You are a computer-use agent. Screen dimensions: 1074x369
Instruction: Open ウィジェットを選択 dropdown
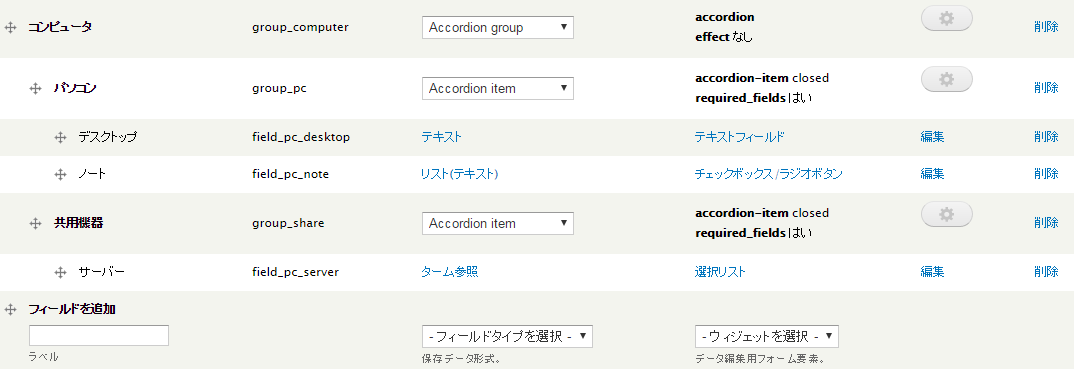click(766, 336)
